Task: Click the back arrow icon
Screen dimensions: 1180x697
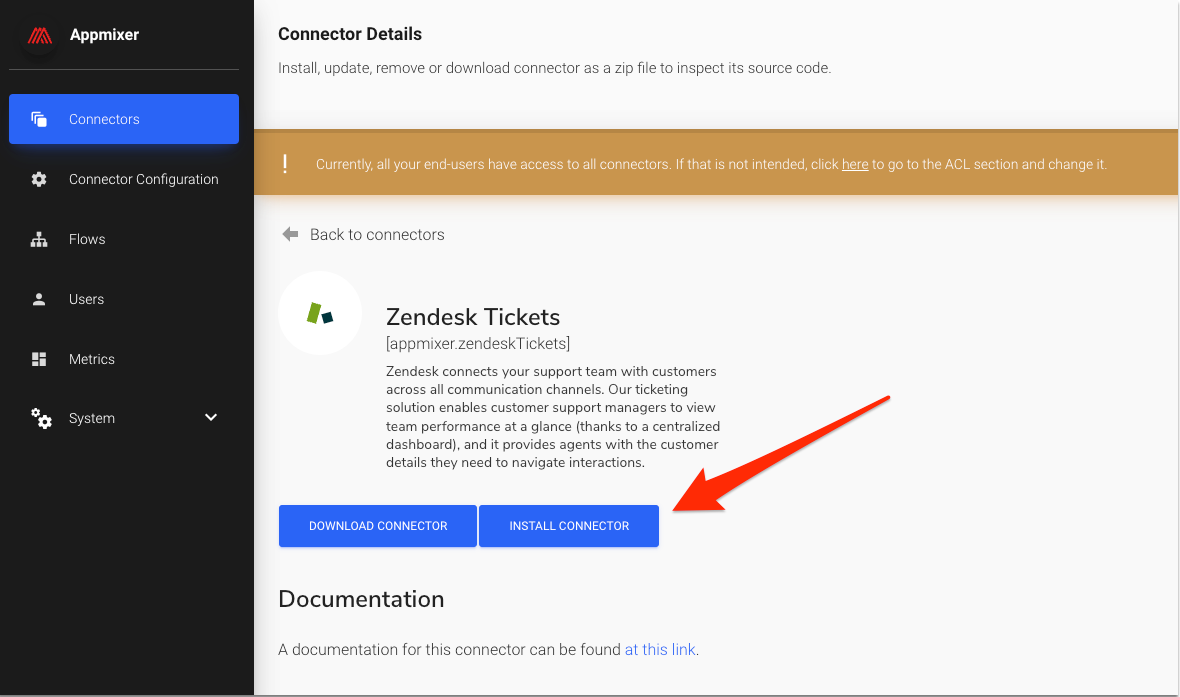Action: (290, 234)
